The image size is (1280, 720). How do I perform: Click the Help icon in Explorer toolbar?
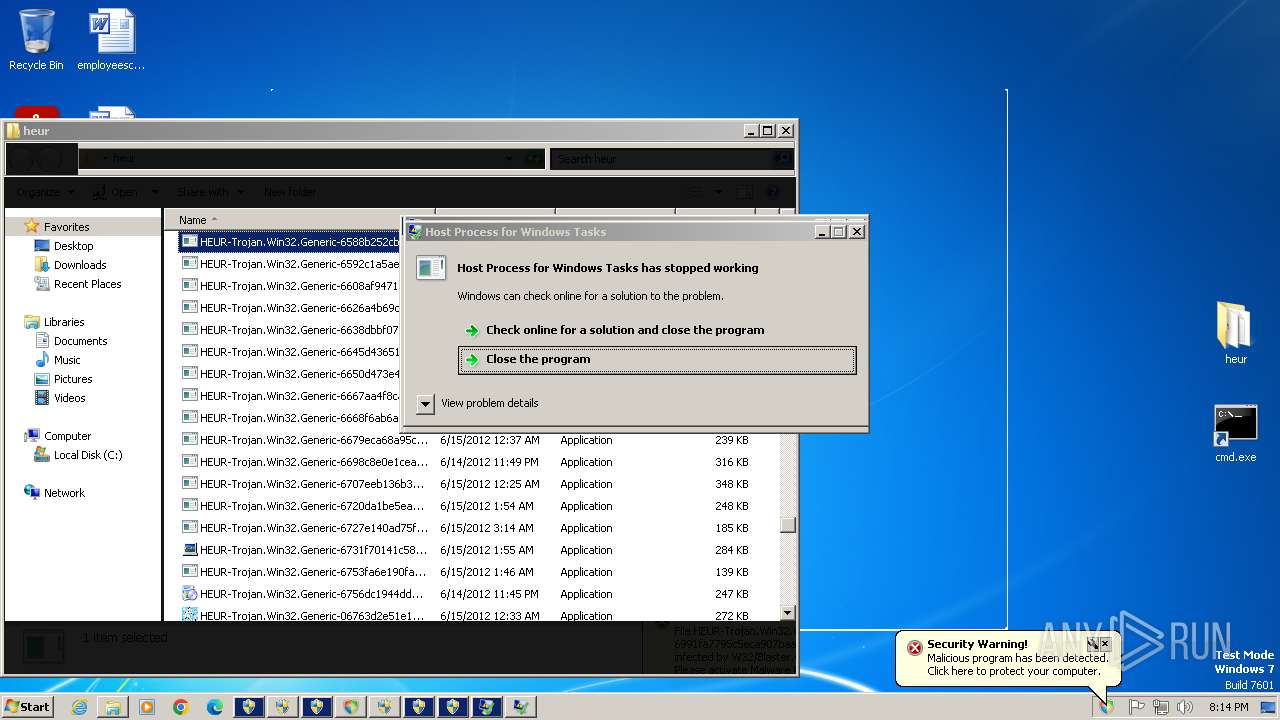772,192
